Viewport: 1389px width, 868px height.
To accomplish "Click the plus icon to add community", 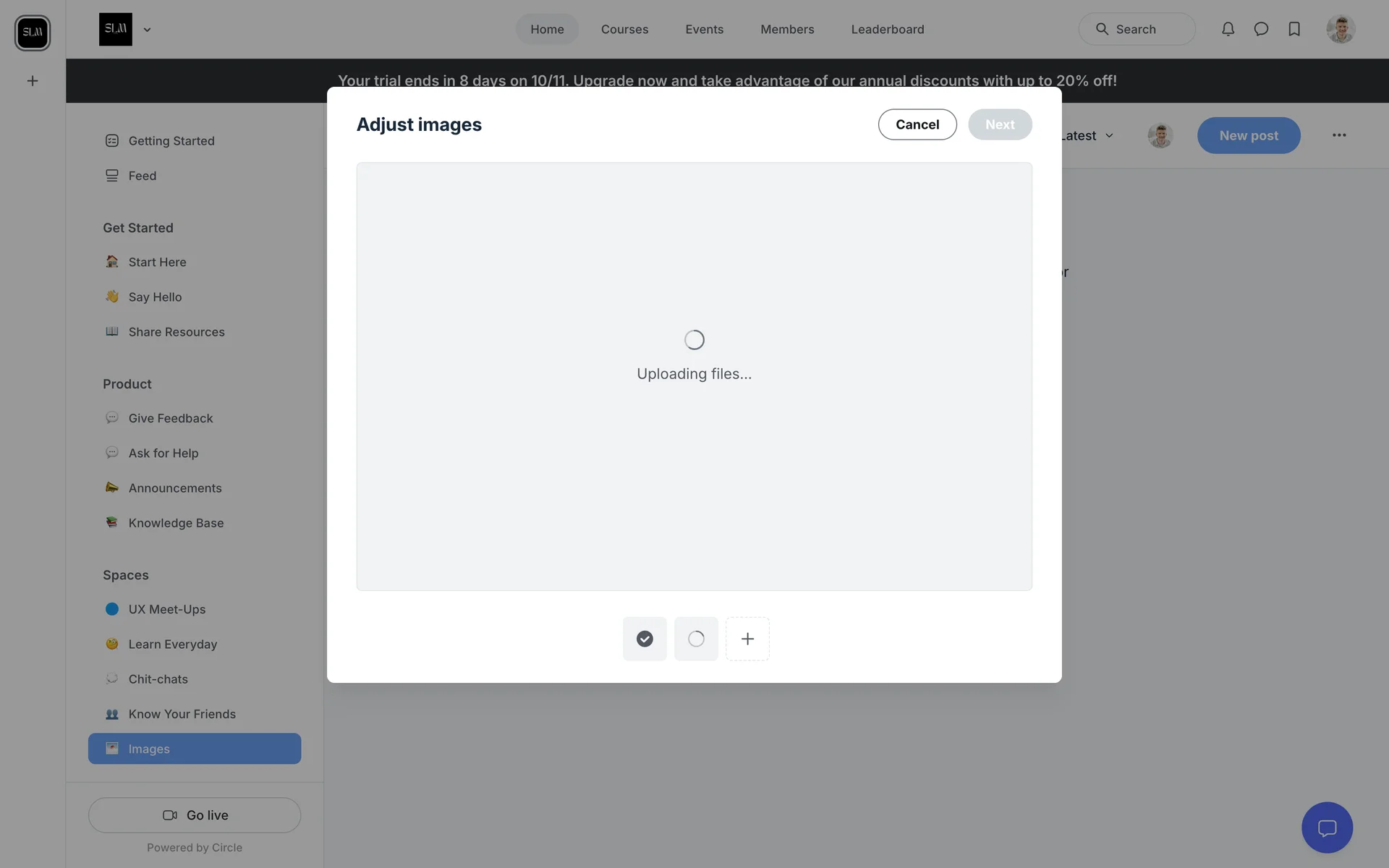I will [33, 81].
